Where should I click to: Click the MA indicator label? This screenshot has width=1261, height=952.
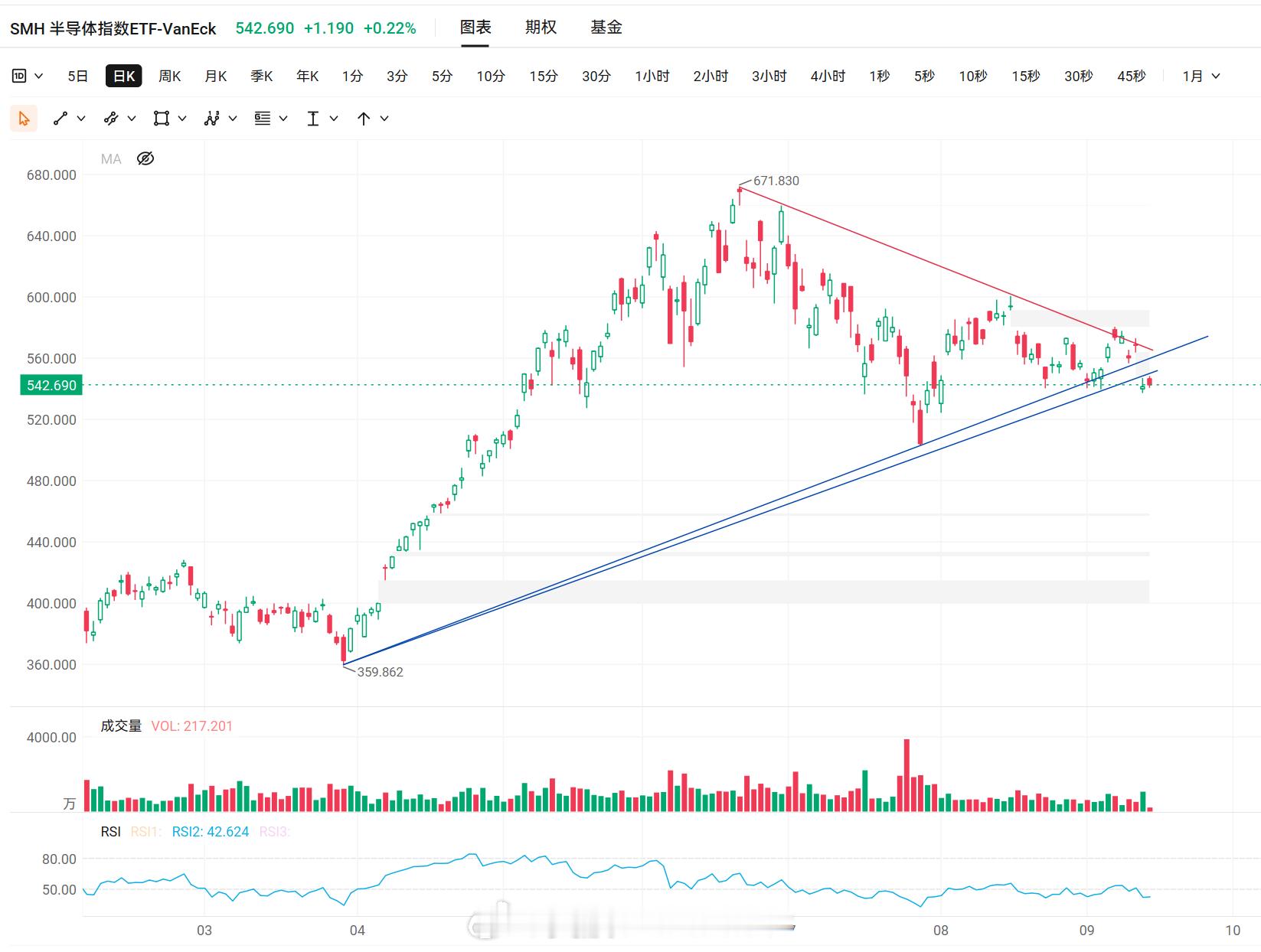pyautogui.click(x=111, y=159)
